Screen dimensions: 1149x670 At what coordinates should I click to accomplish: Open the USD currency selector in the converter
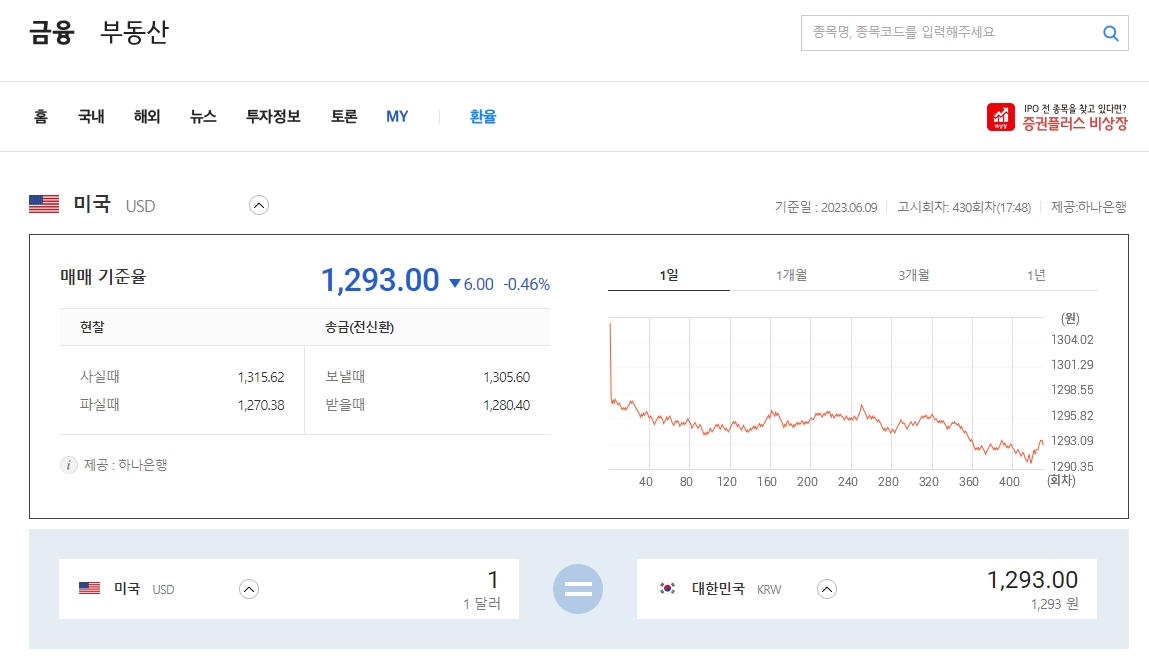click(x=248, y=589)
